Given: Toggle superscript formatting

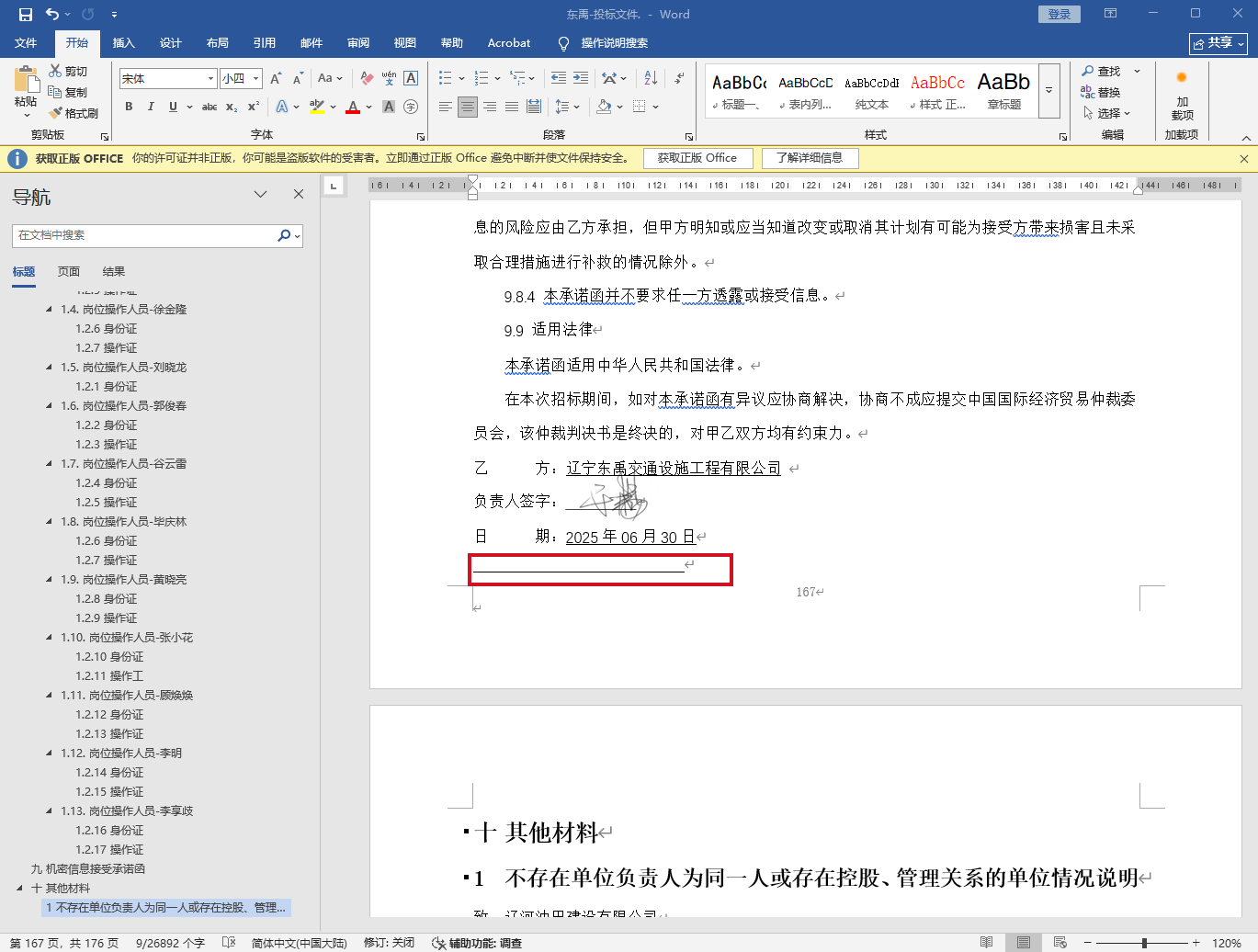Looking at the screenshot, I should 254,107.
